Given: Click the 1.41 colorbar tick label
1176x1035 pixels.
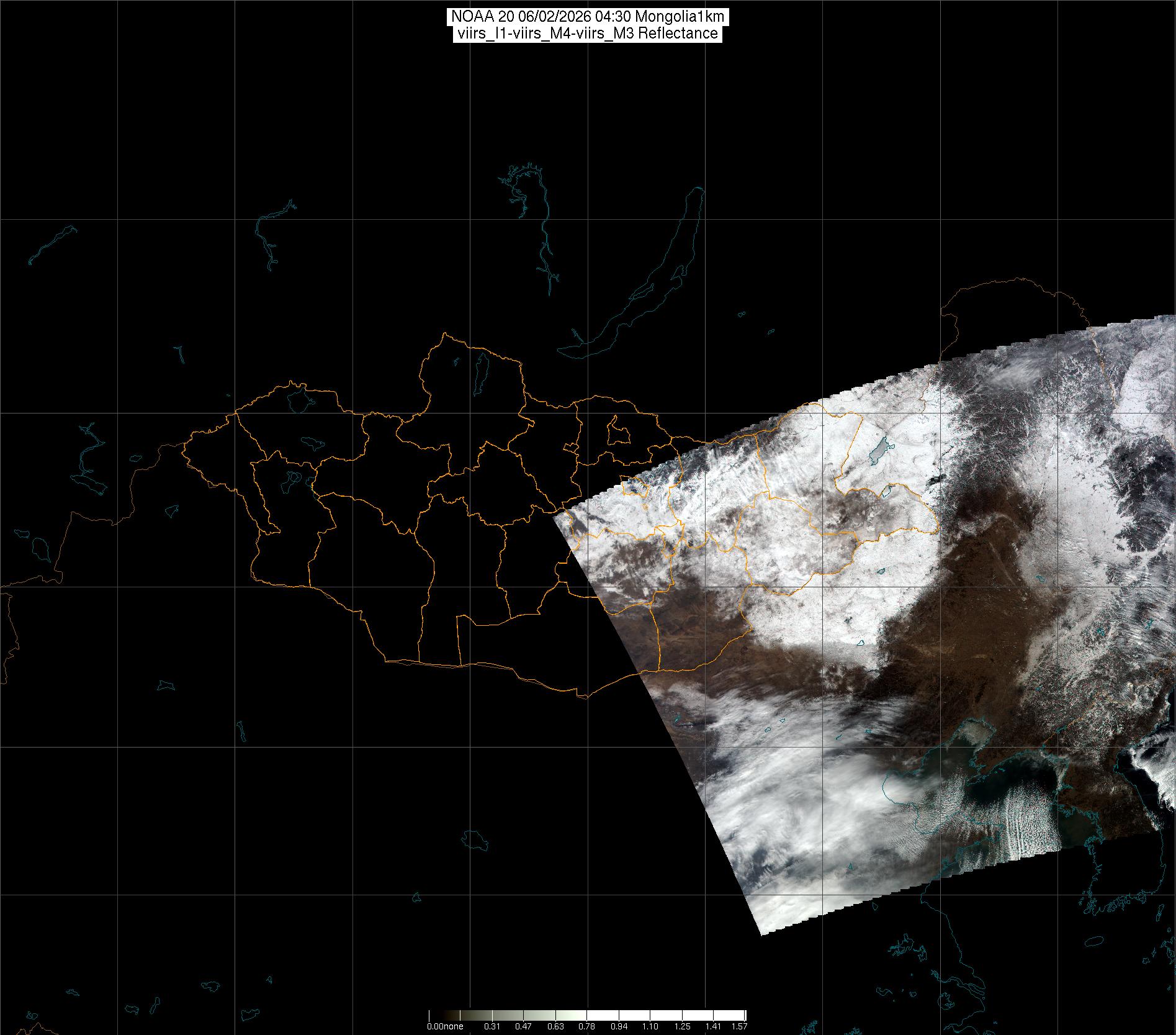Looking at the screenshot, I should (714, 1026).
